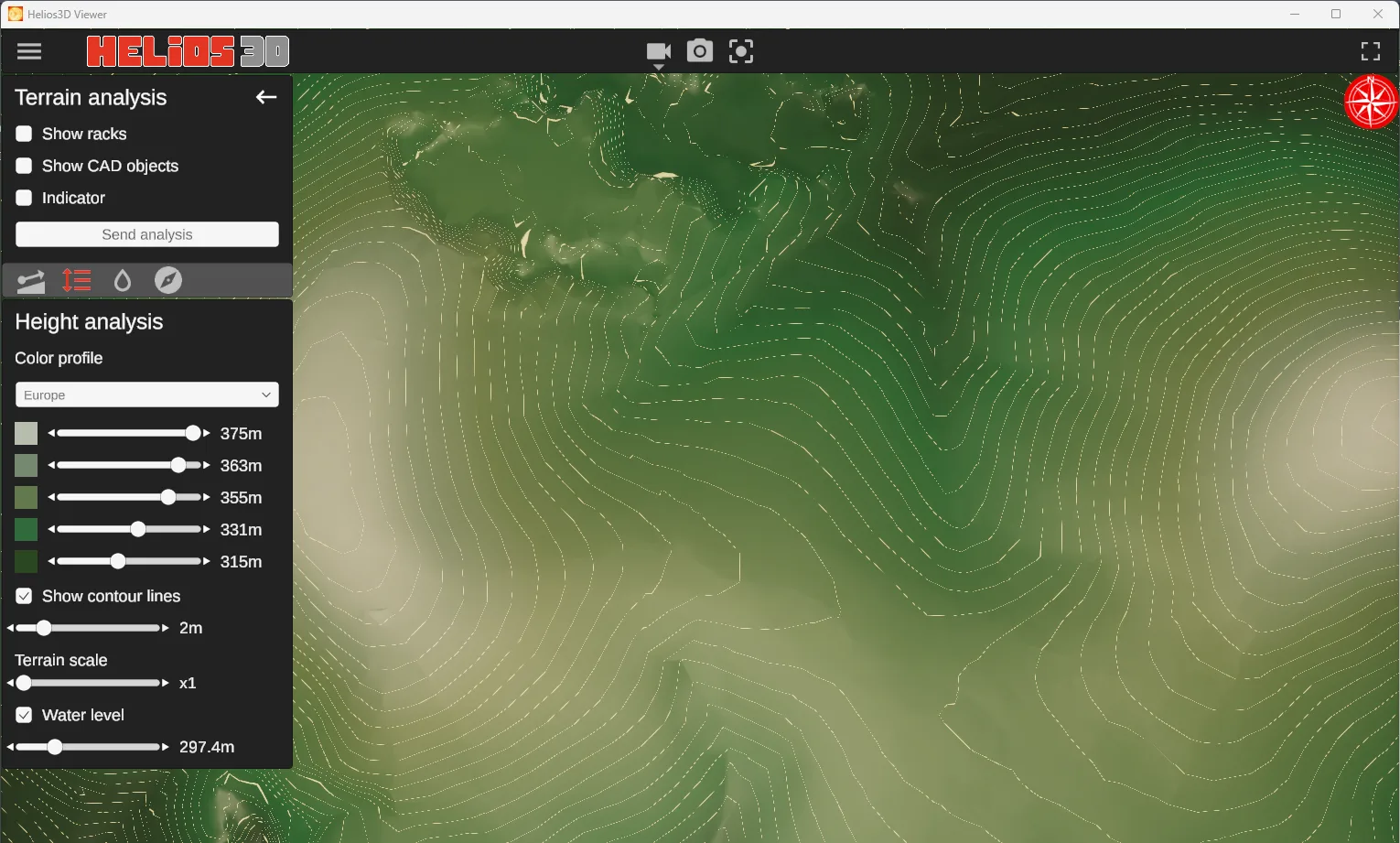Select the height analysis tab

pyautogui.click(x=77, y=280)
